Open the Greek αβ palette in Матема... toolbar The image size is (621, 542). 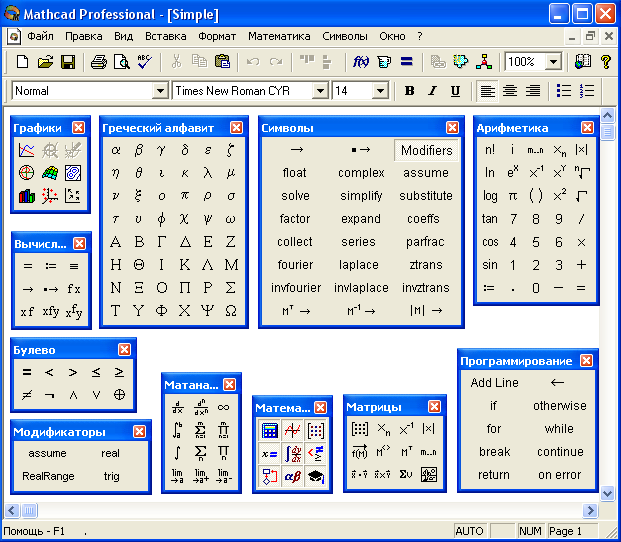[x=293, y=476]
